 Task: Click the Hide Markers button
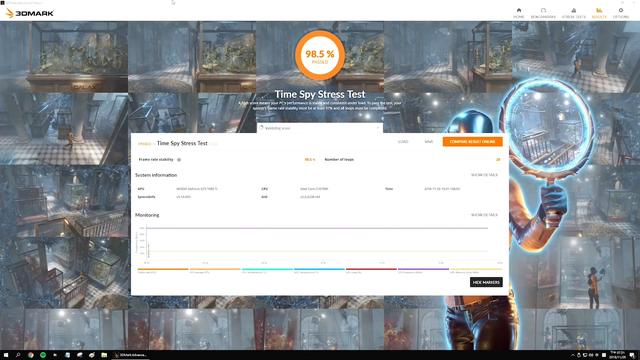486,282
